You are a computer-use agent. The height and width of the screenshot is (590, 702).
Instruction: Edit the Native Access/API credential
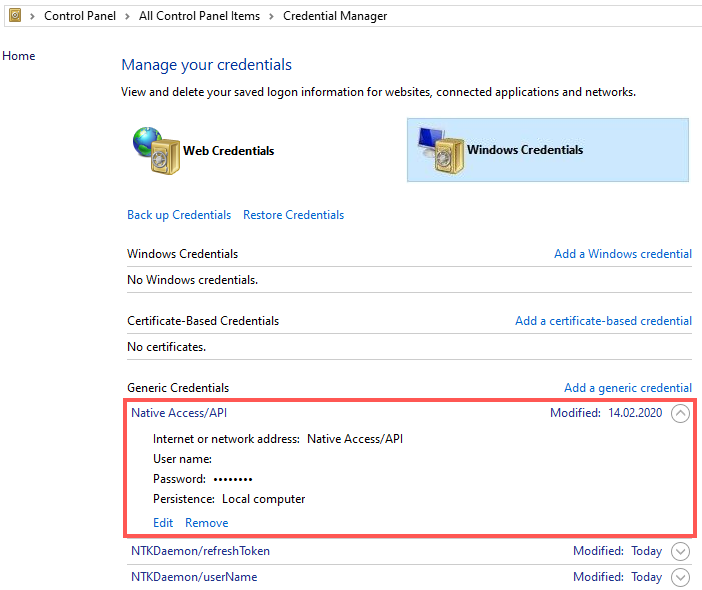click(x=163, y=523)
